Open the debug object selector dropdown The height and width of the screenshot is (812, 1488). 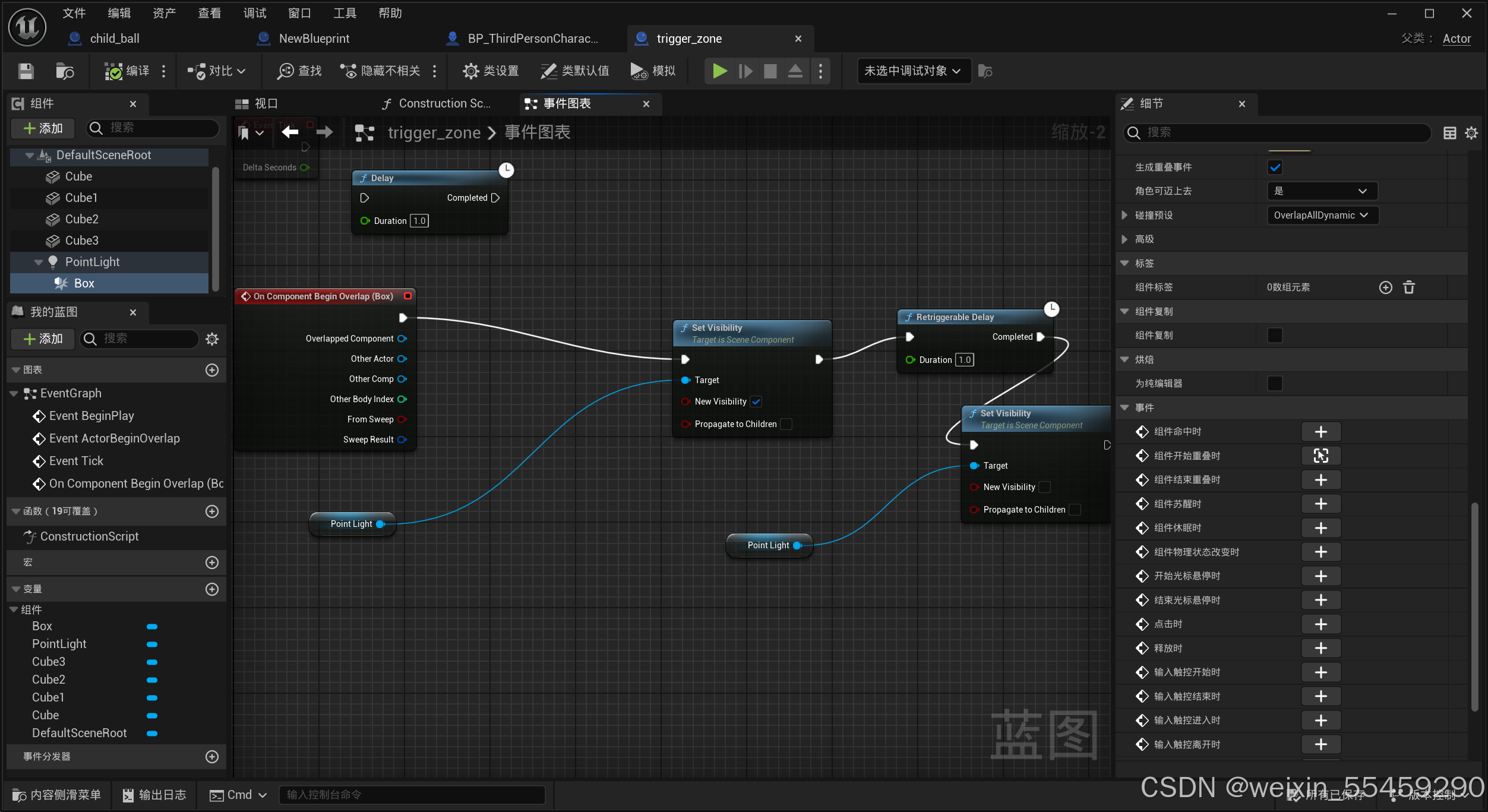(x=913, y=71)
